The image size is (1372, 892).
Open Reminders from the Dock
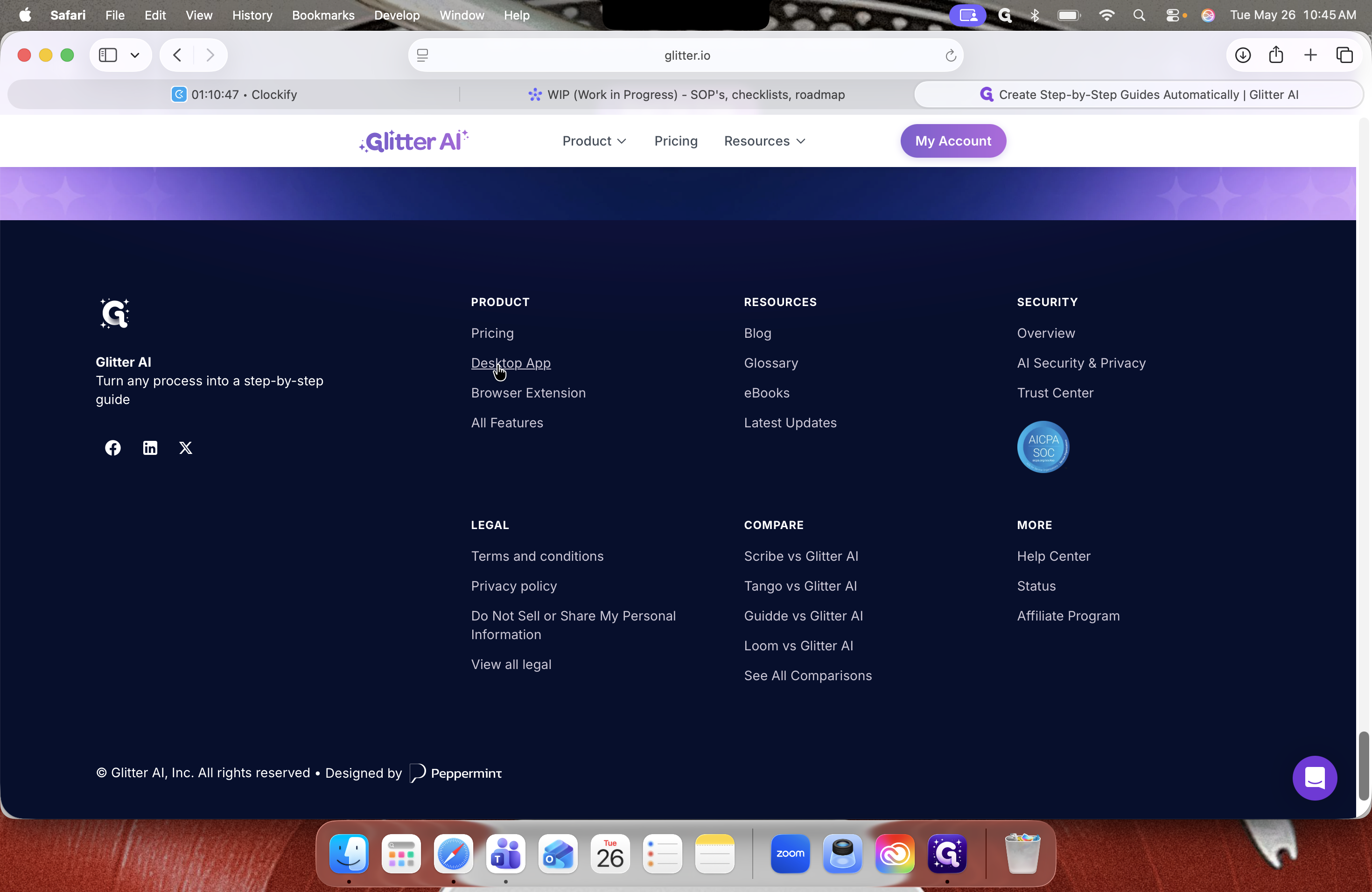point(662,853)
